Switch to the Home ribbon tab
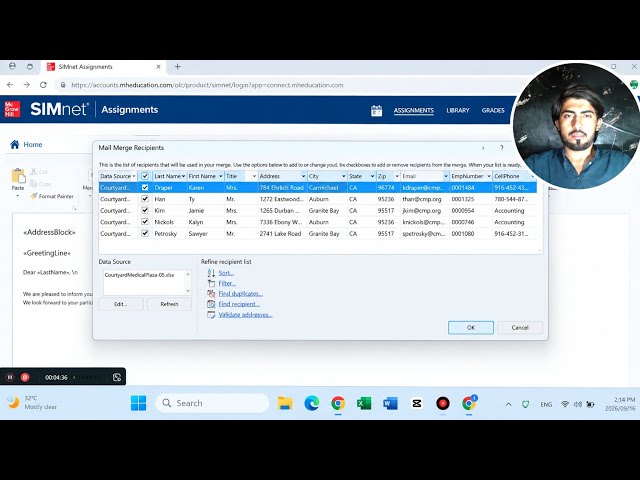Viewport: 640px width, 480px height. tap(33, 144)
